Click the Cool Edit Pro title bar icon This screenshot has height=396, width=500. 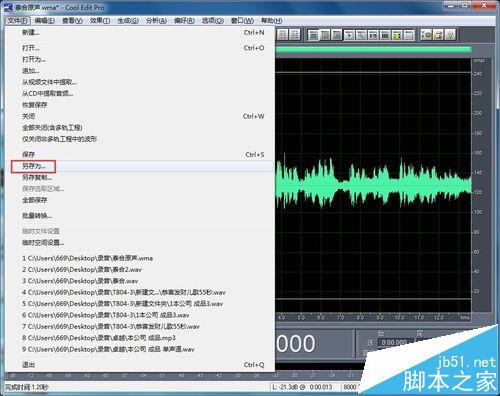coord(9,7)
